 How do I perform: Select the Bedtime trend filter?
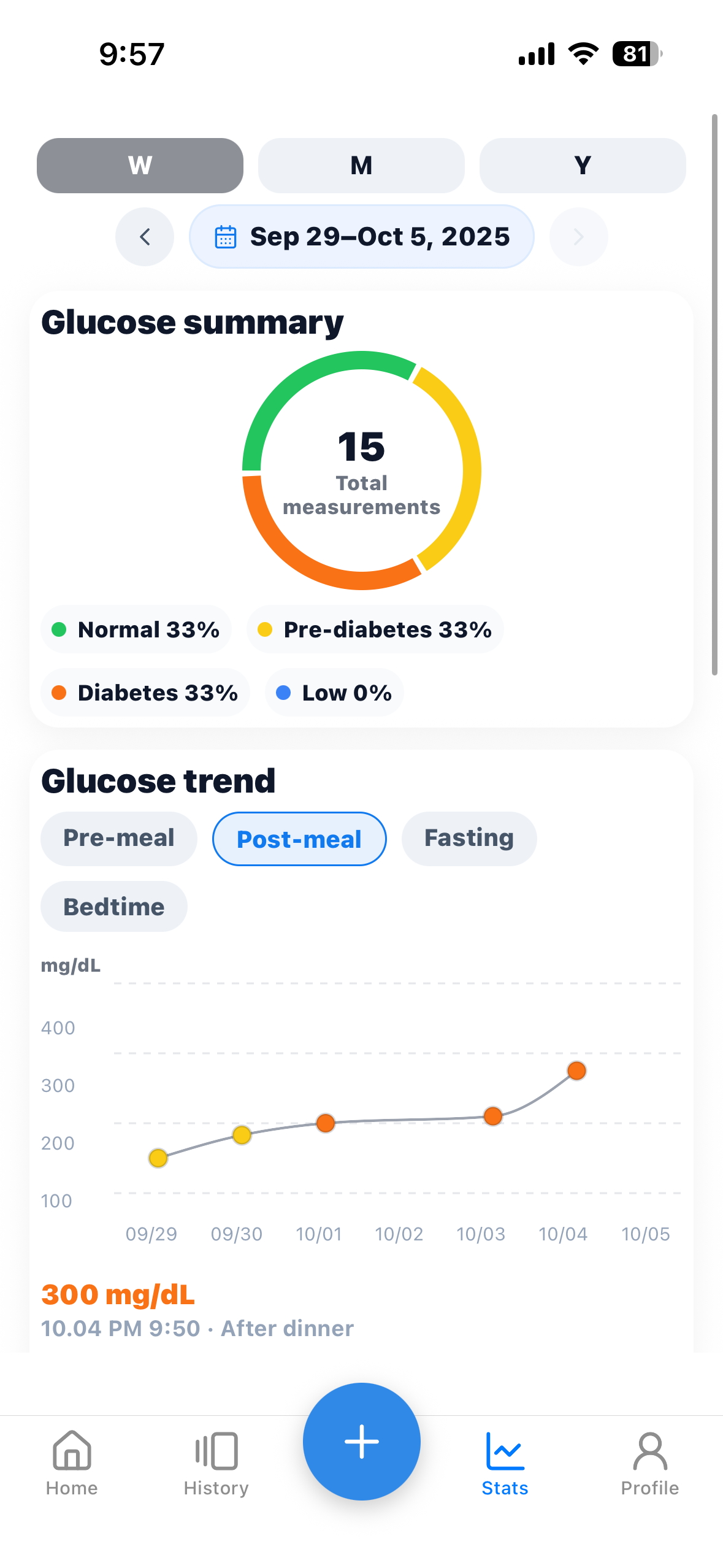tap(114, 907)
